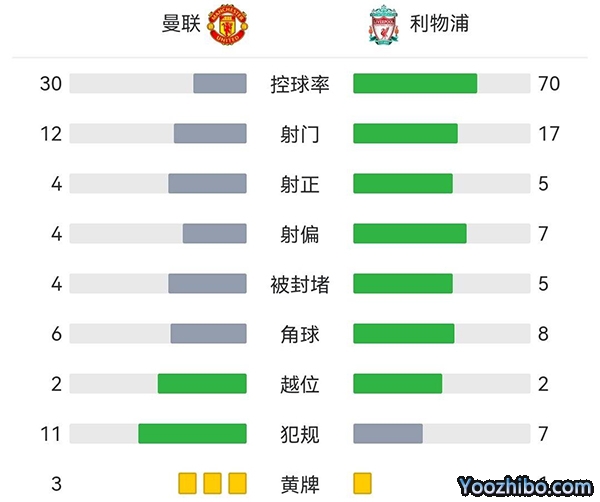Select the 黄牌 yellow cards label
The width and height of the screenshot is (600, 502).
click(x=300, y=484)
